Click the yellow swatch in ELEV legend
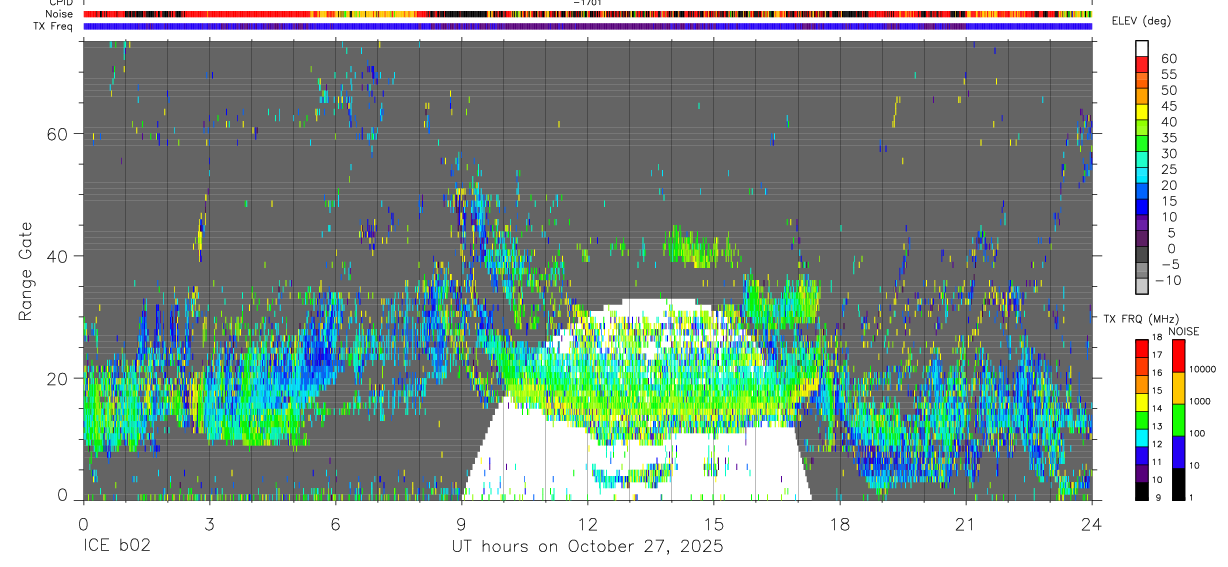The height and width of the screenshot is (567, 1228). point(1142,113)
